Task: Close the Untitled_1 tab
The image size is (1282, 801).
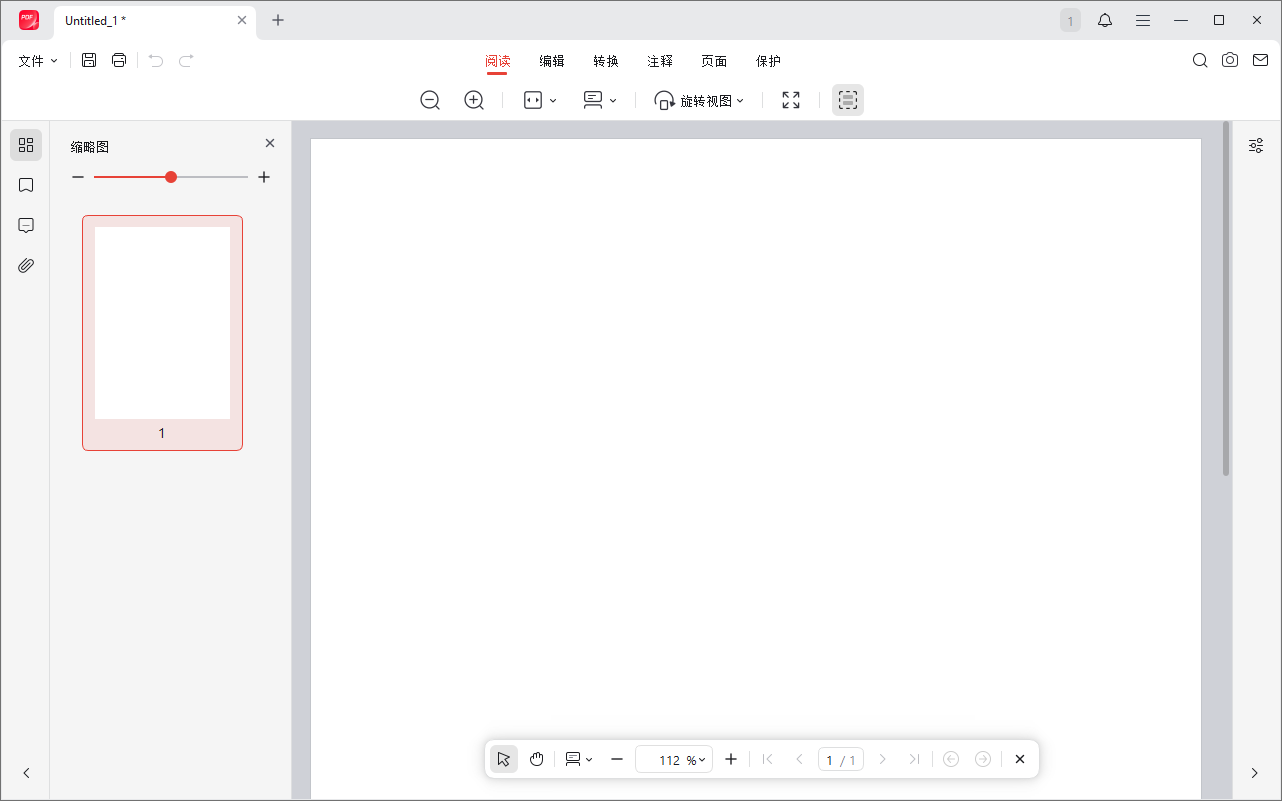Action: tap(242, 20)
